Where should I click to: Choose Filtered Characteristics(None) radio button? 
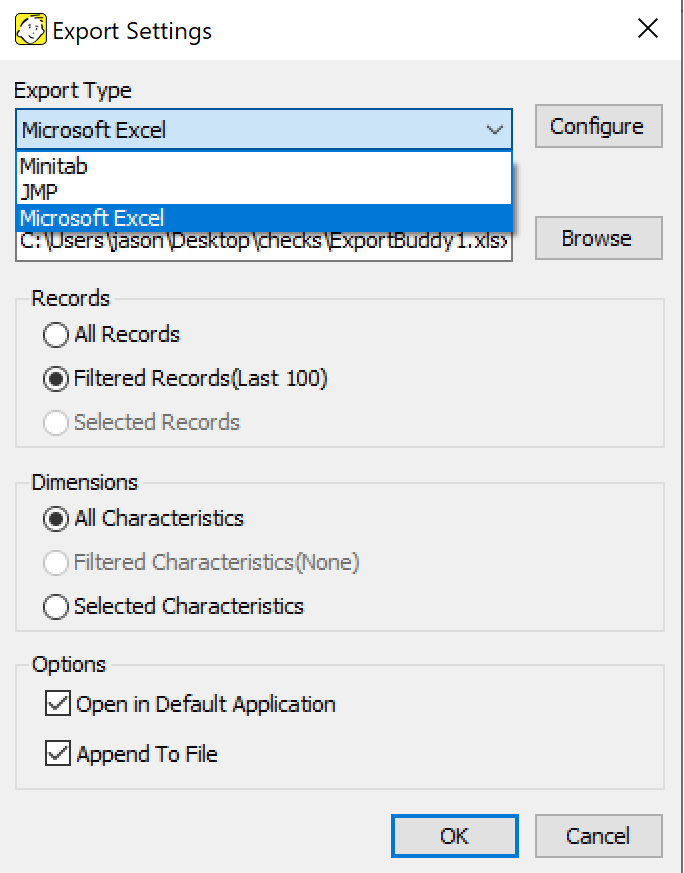click(201, 562)
